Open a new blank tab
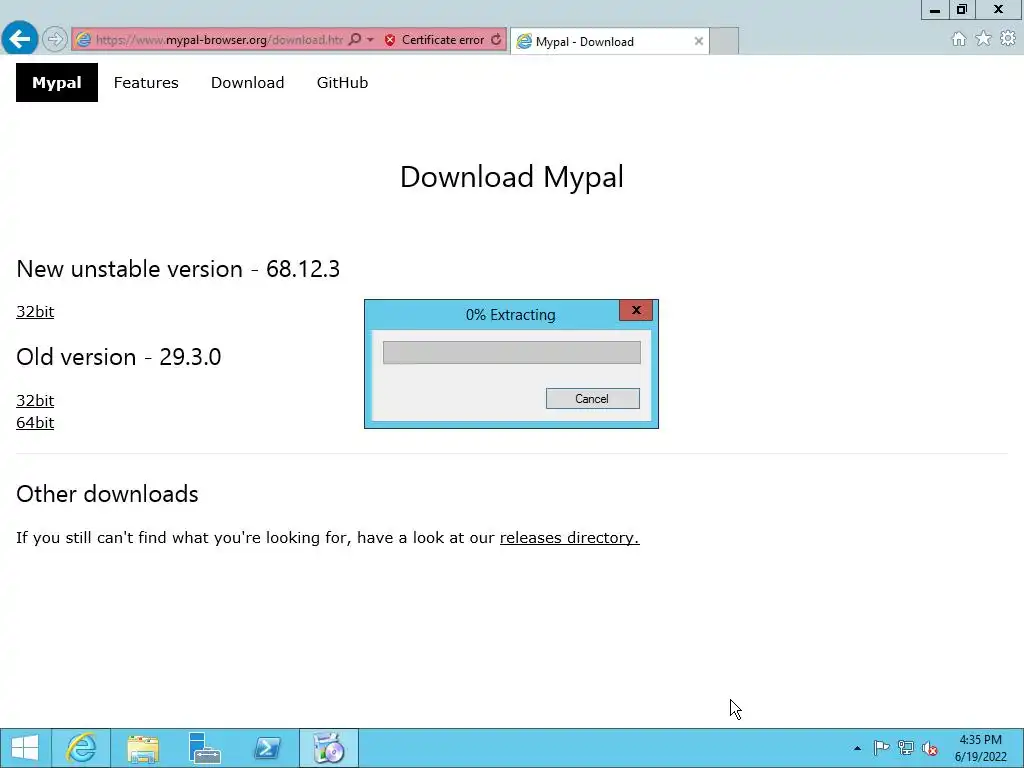 [724, 41]
